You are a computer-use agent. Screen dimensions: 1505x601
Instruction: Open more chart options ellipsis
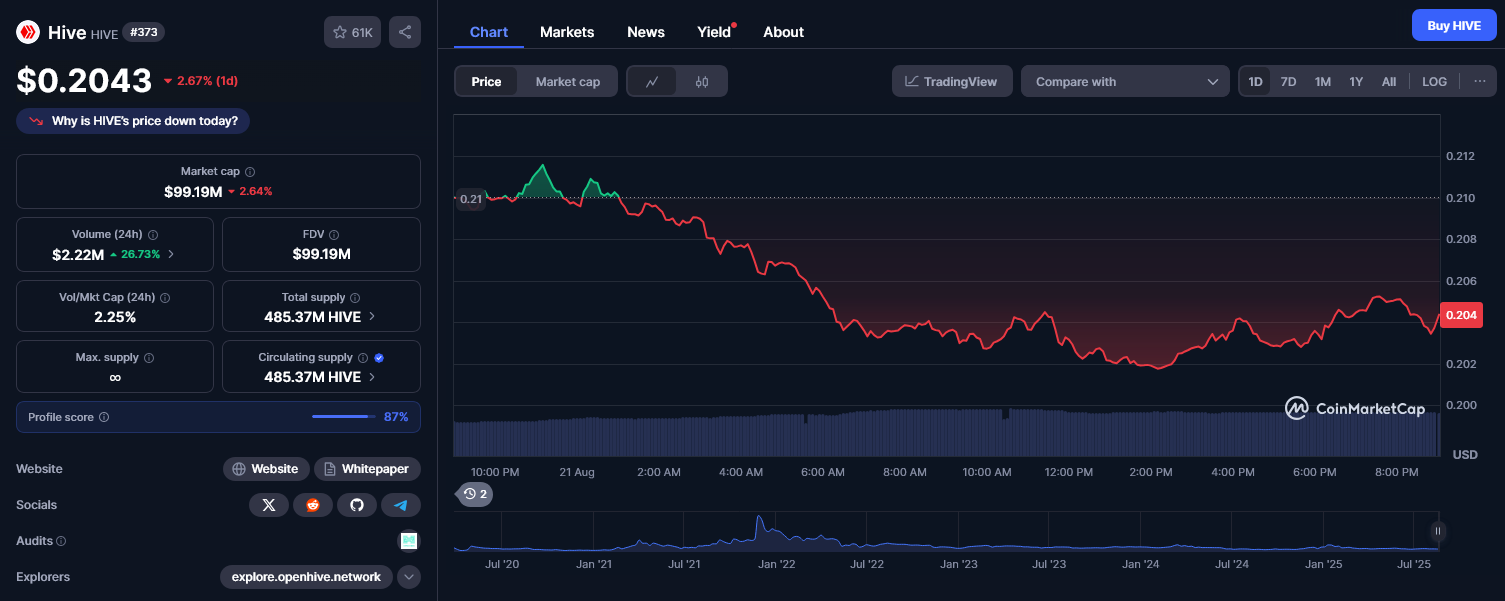(1480, 81)
